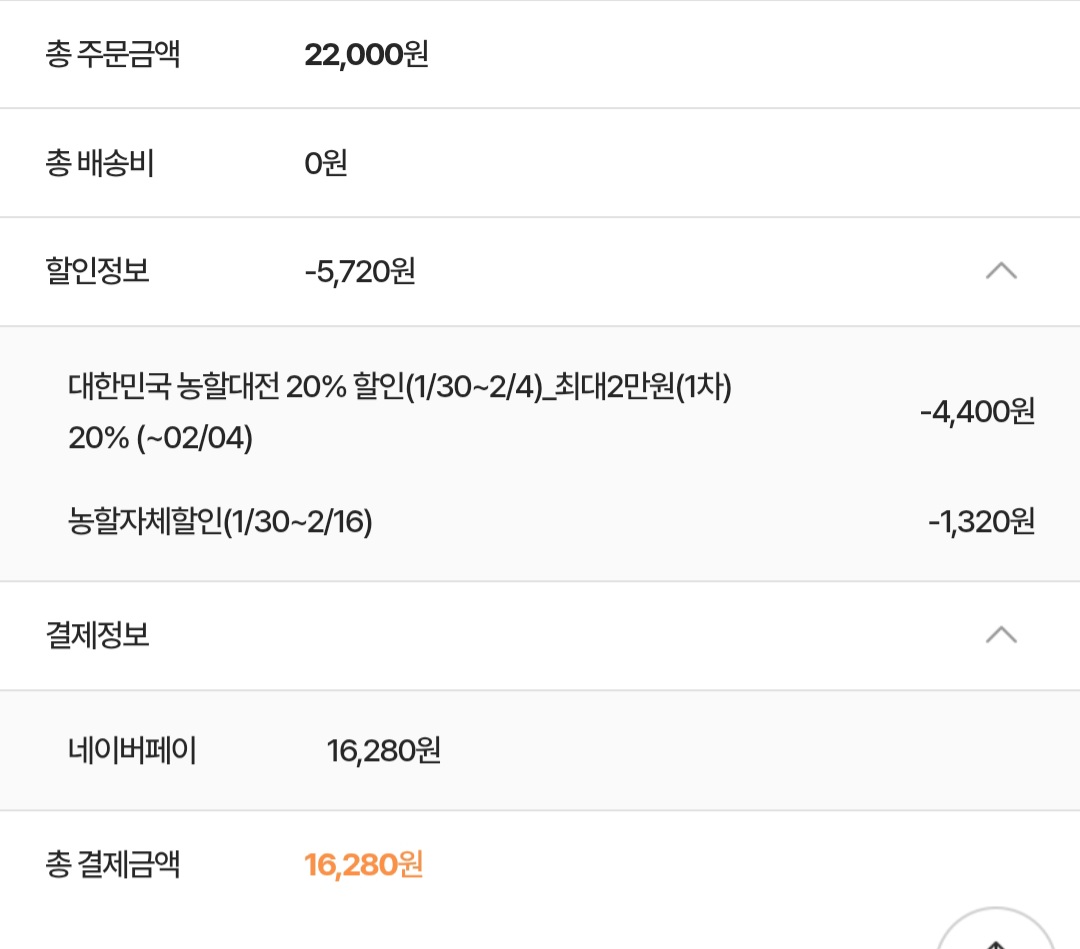The height and width of the screenshot is (949, 1080).
Task: Click the 총 배송비 label
Action: pyautogui.click(x=99, y=163)
